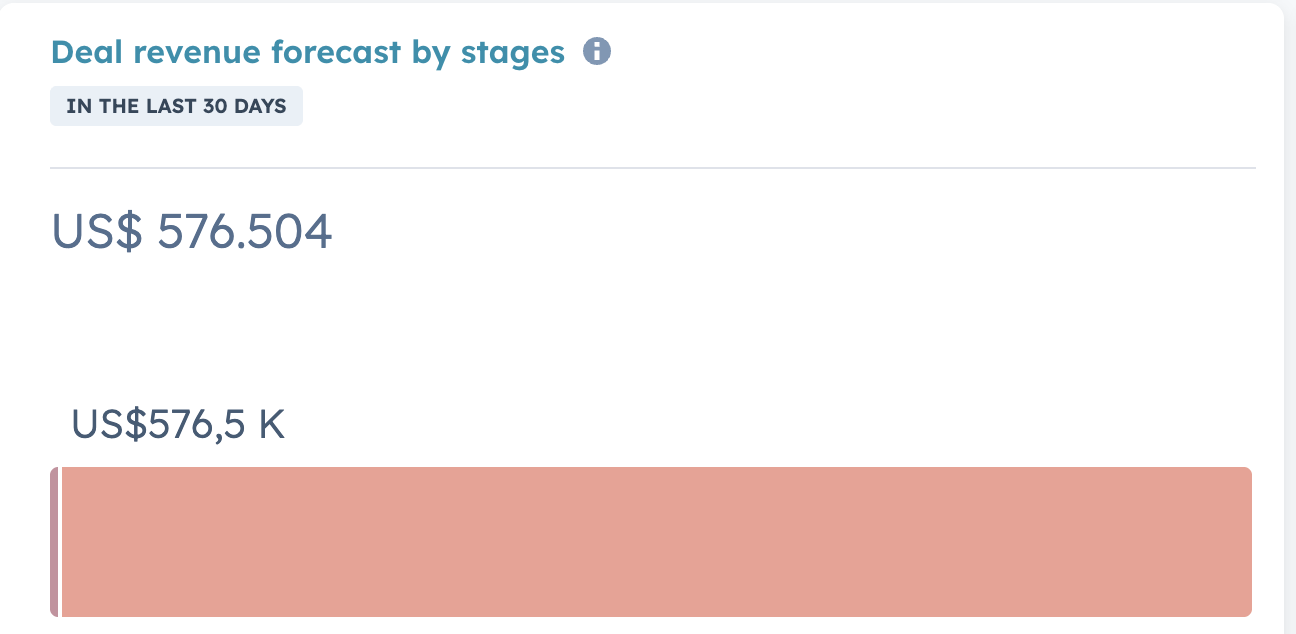Click the rounded right end of the salmon bar
This screenshot has height=634, width=1296.
click(x=1246, y=541)
